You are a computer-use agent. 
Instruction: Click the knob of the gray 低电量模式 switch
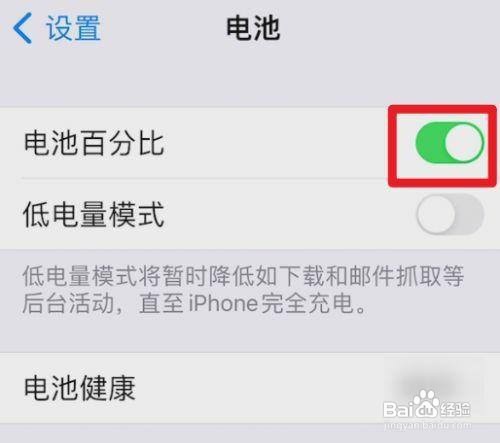coord(436,214)
